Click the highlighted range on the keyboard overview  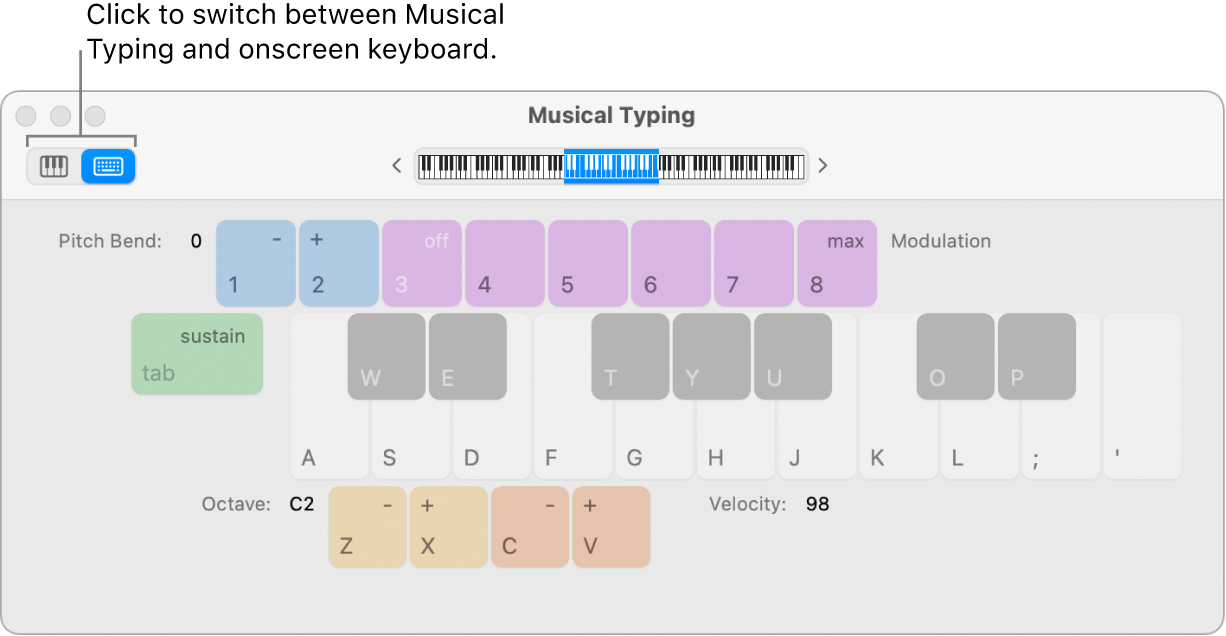tap(610, 166)
